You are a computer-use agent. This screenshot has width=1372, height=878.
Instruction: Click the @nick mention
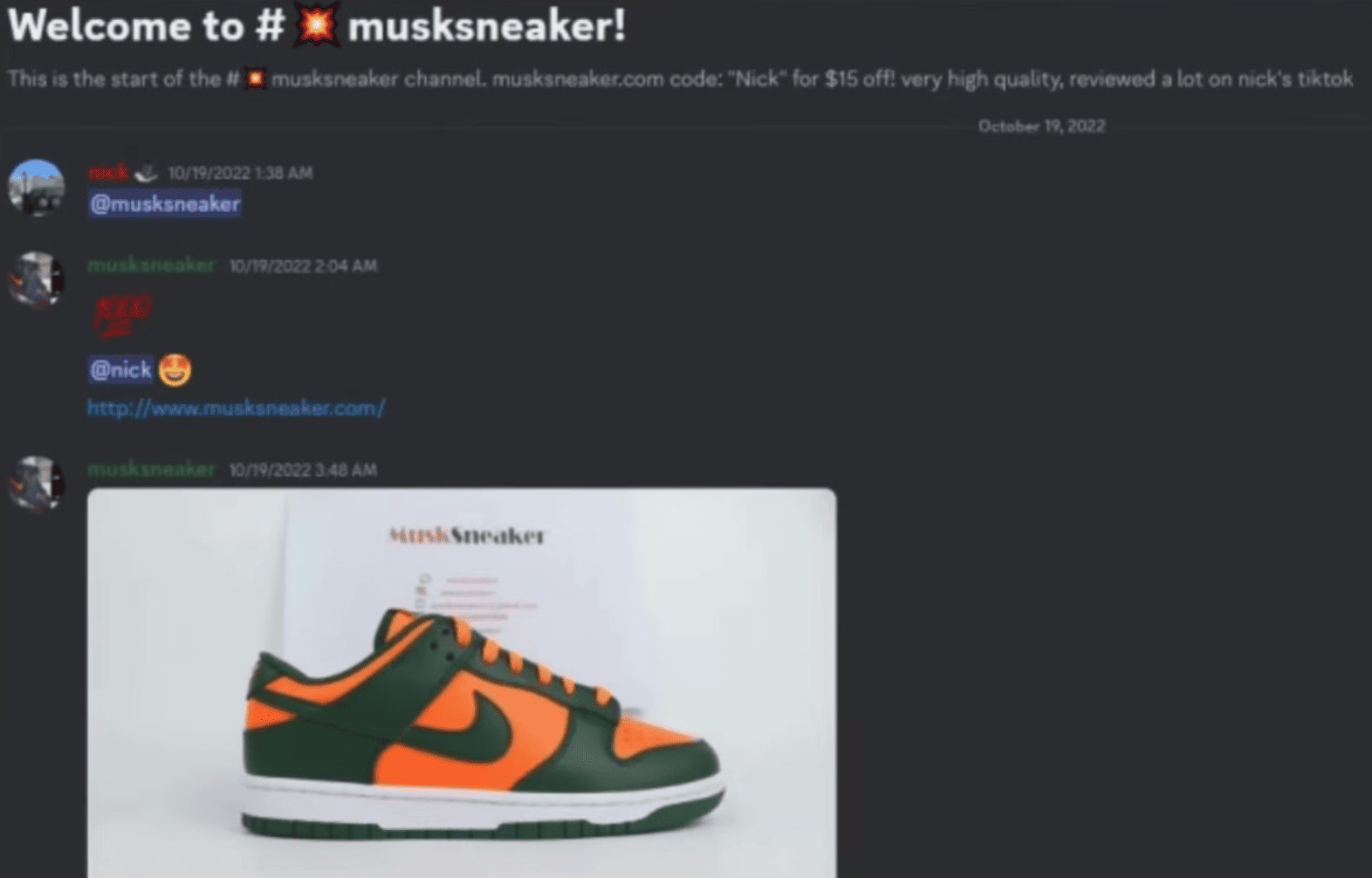tap(120, 370)
